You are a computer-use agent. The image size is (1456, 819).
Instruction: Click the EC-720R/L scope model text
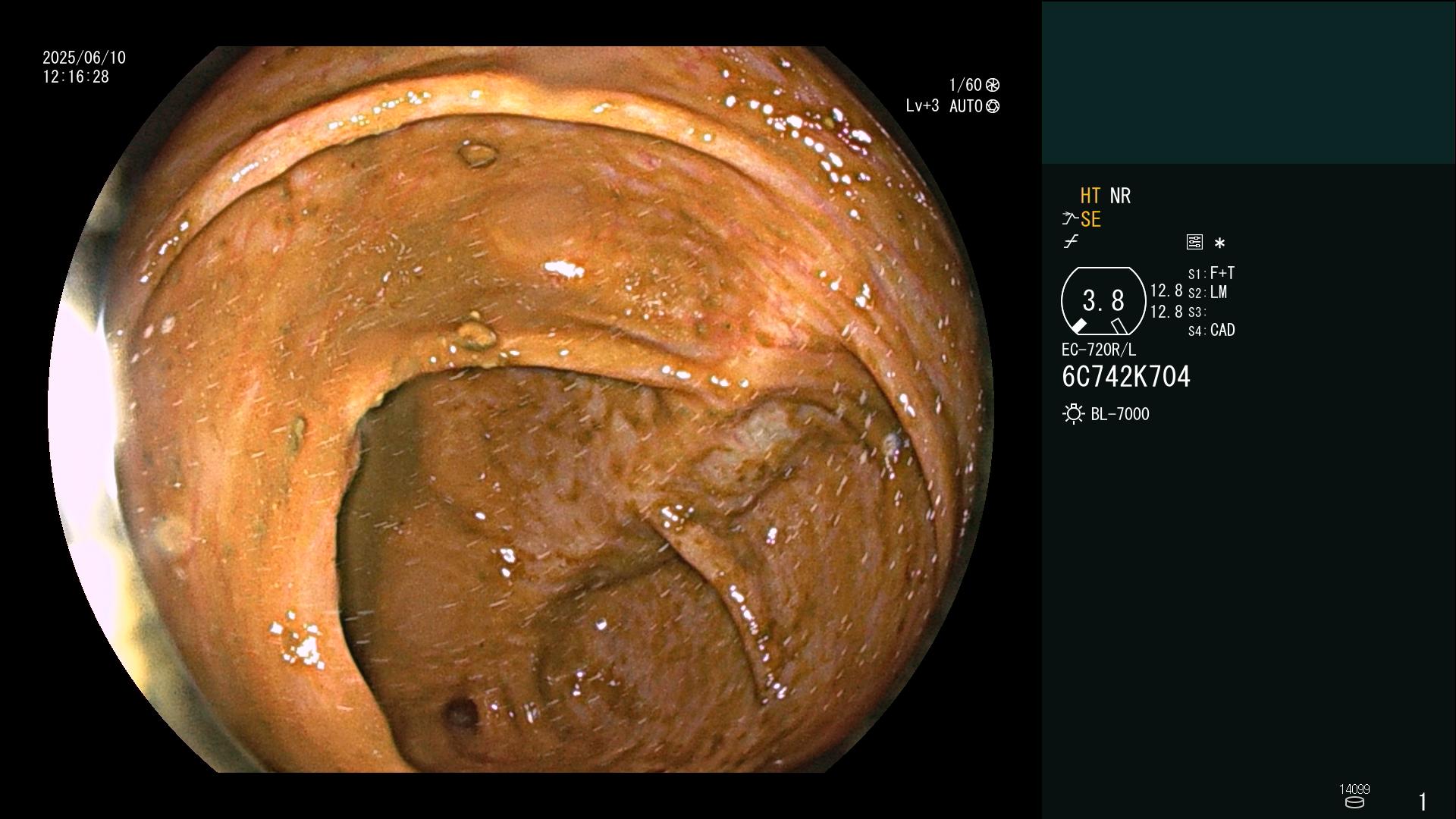click(1099, 350)
